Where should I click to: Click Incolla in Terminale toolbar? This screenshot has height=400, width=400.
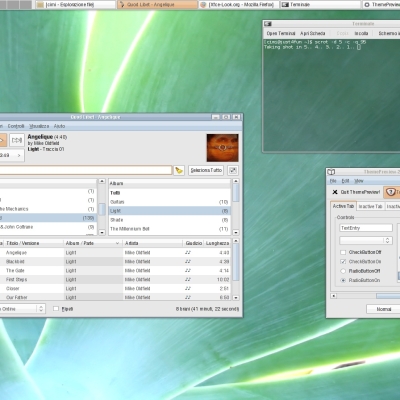(361, 33)
